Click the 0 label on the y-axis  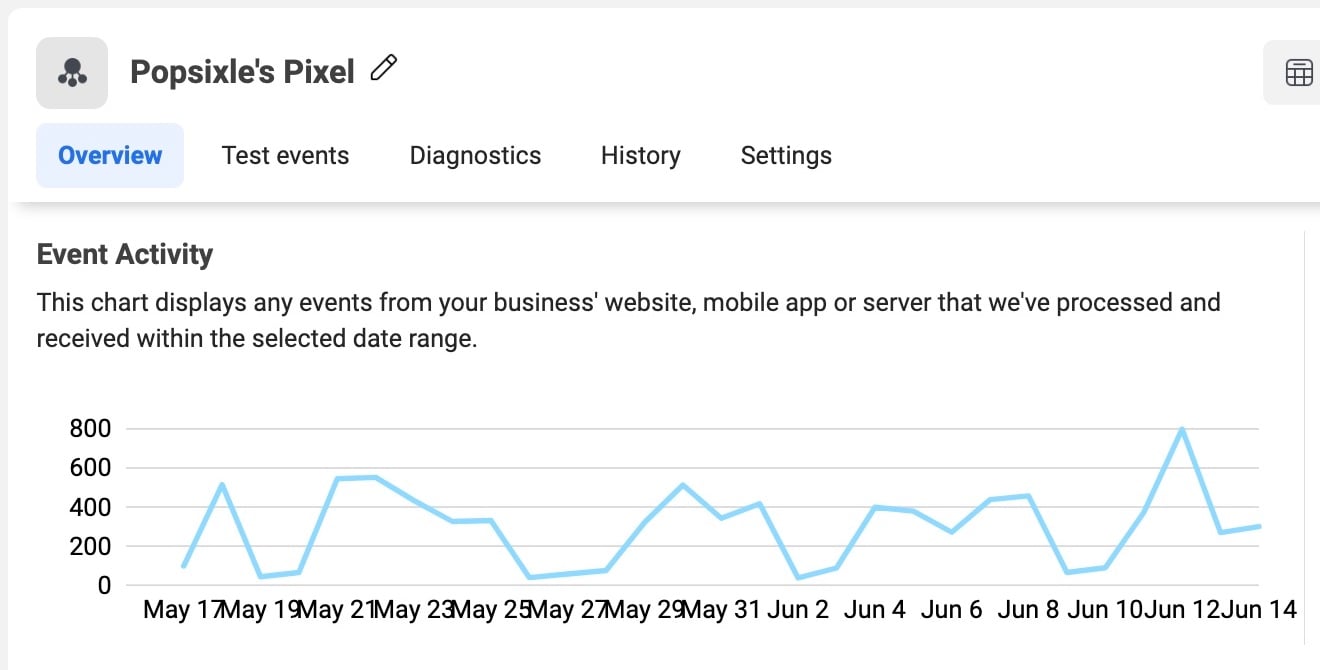pos(105,586)
